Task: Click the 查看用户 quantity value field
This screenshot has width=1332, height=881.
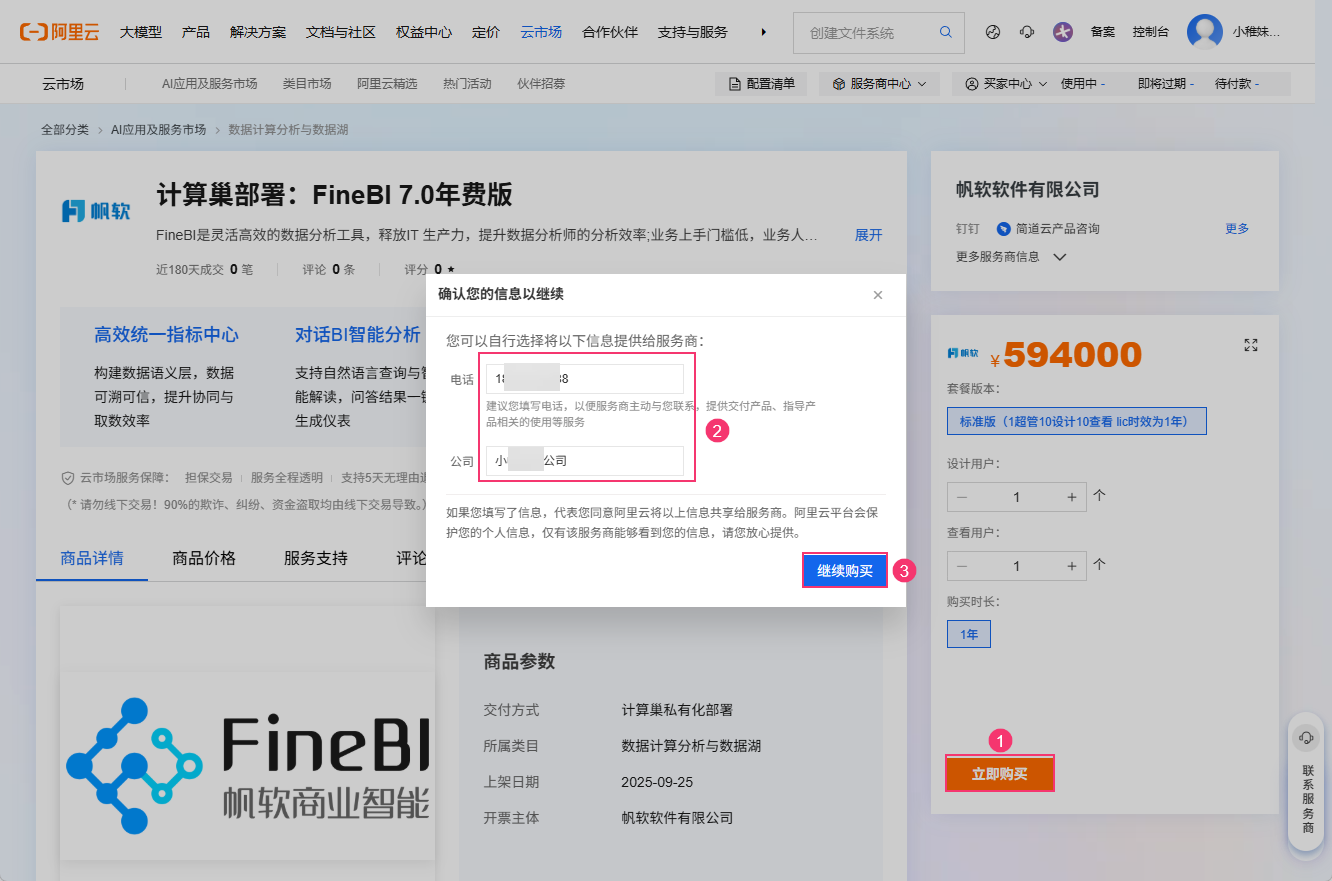Action: click(1017, 566)
